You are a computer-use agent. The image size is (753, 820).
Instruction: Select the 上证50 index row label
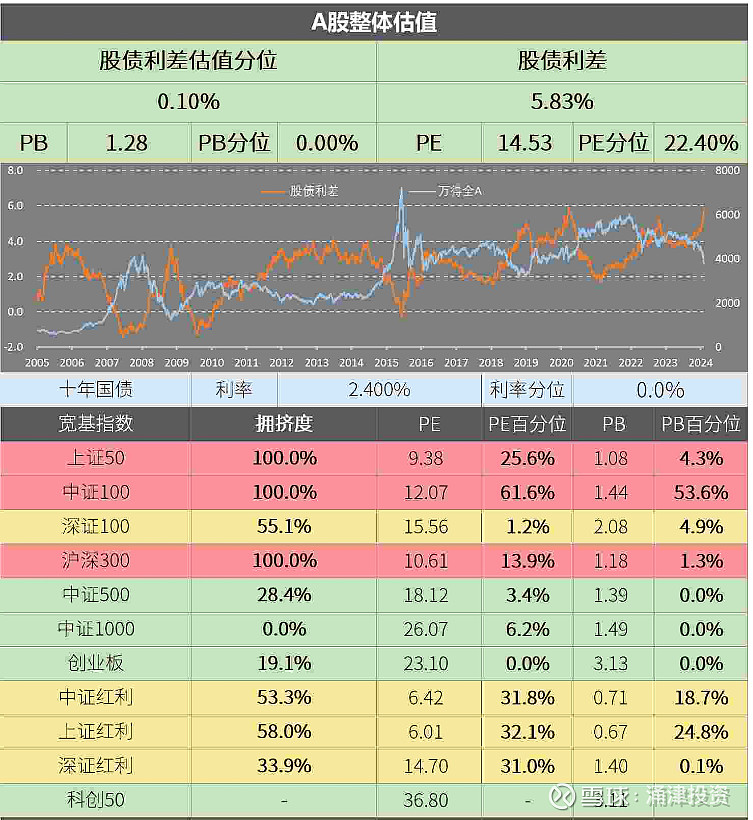(x=95, y=458)
